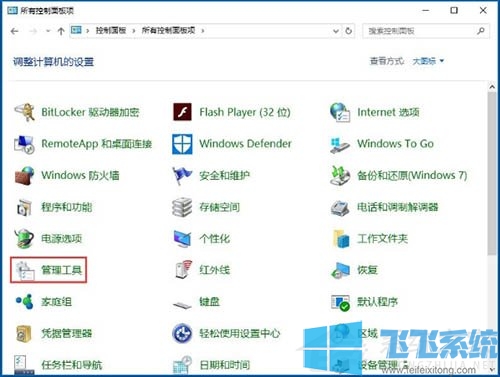500x377 pixels.
Task: Click the 恢复 text link
Action: click(x=367, y=270)
